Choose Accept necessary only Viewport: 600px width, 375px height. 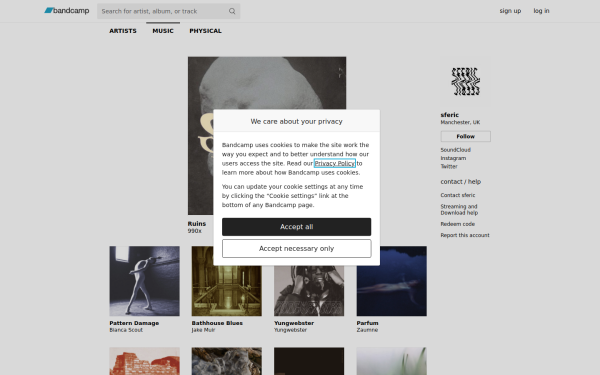pyautogui.click(x=297, y=248)
